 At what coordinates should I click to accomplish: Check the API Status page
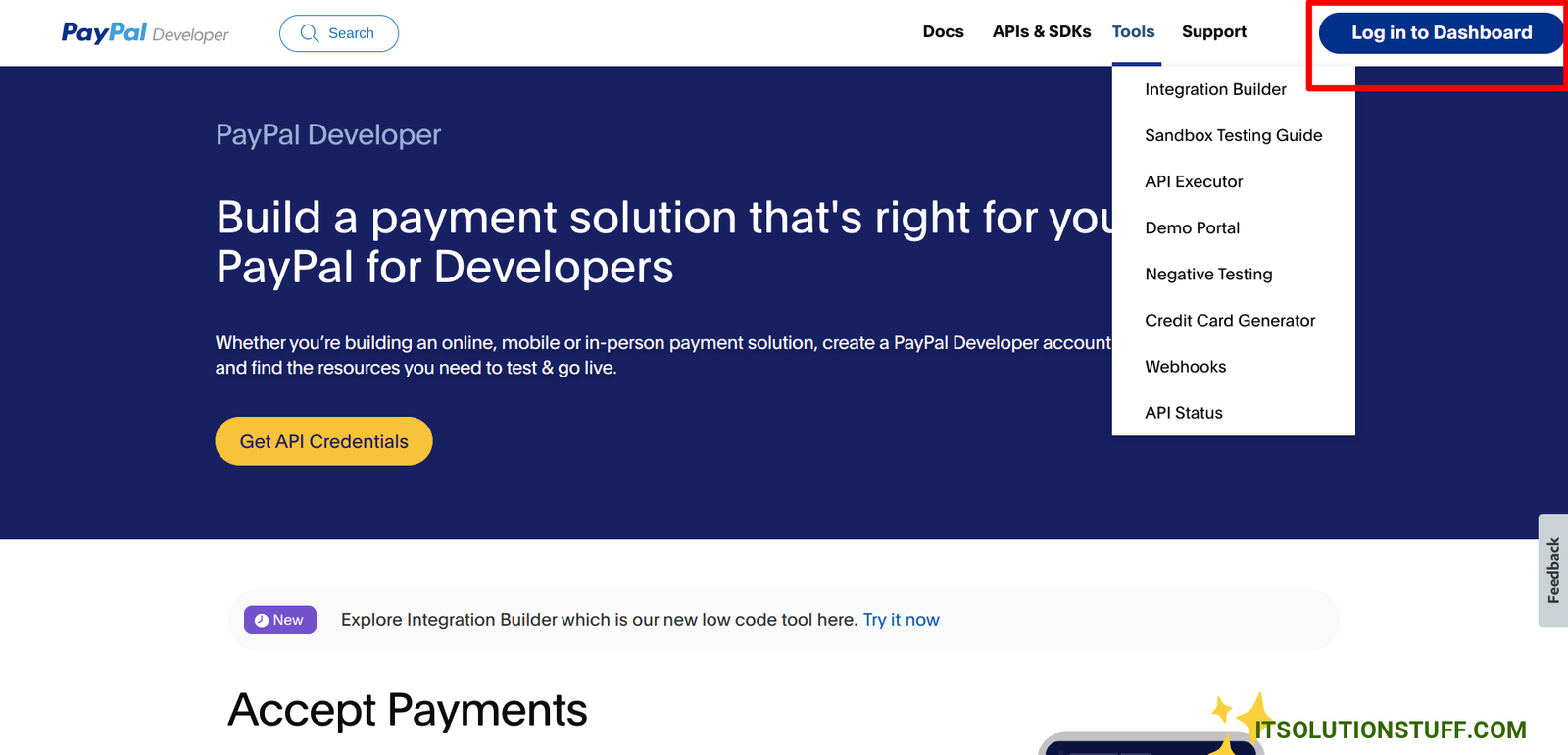coord(1183,413)
